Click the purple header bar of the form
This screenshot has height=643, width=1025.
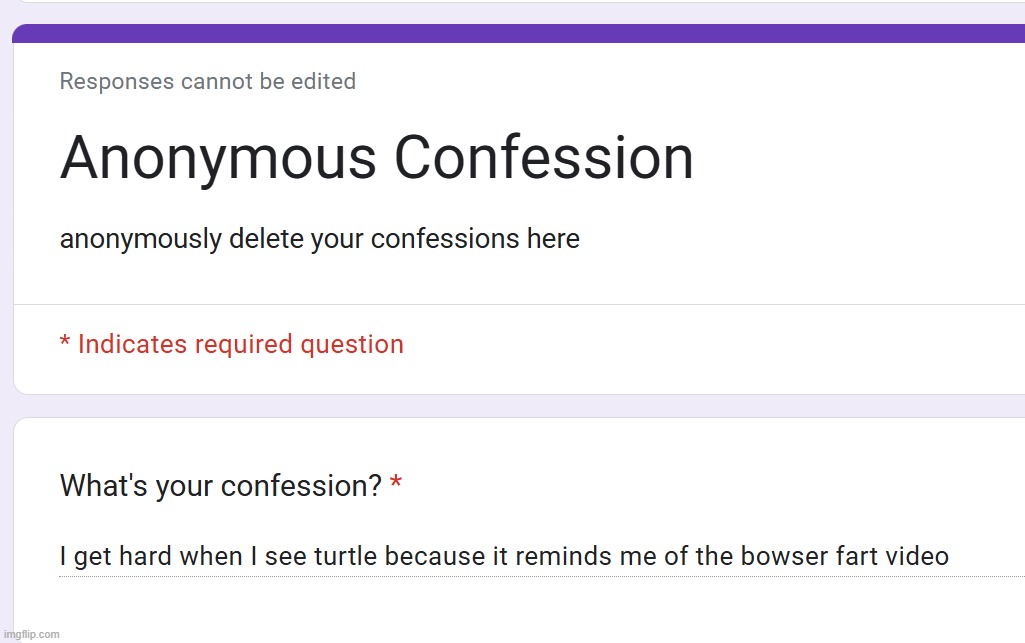518,33
